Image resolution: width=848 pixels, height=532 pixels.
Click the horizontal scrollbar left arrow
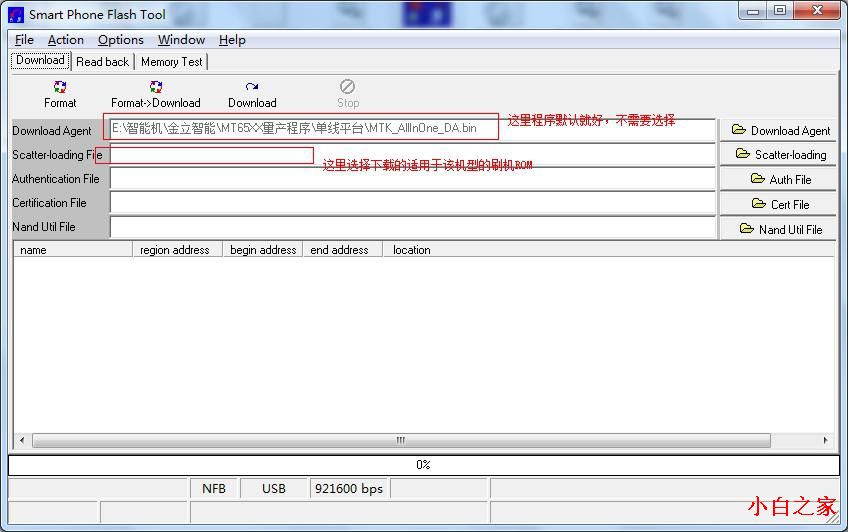point(22,440)
